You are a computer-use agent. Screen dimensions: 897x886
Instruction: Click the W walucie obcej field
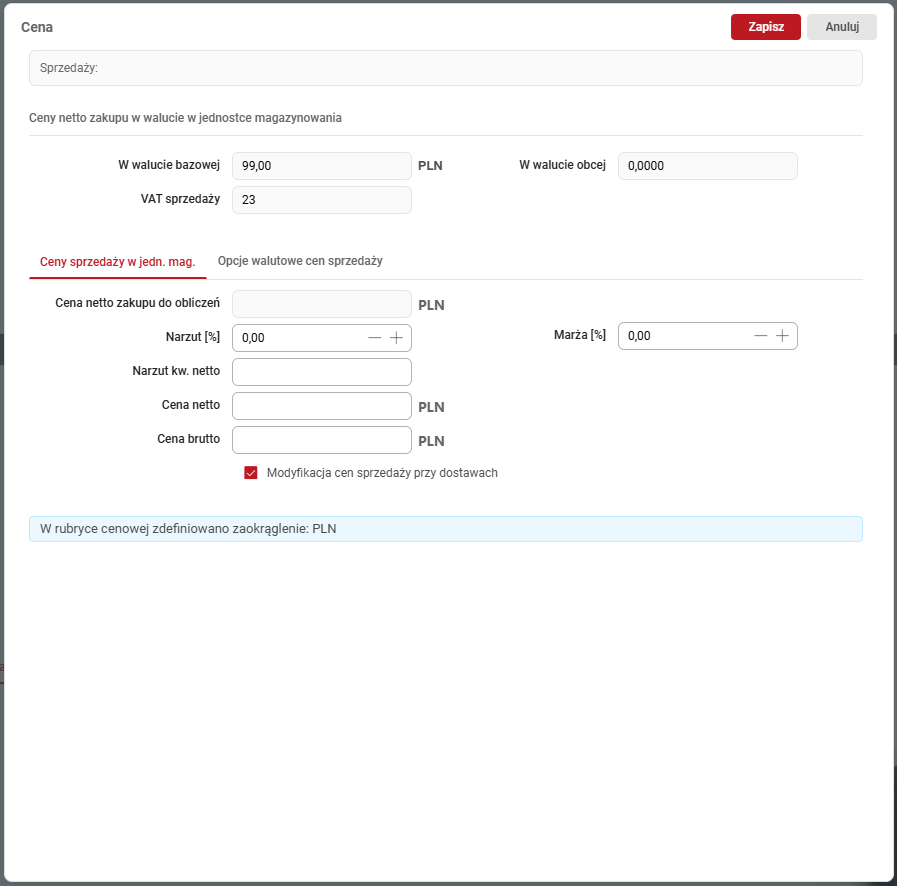click(x=707, y=166)
